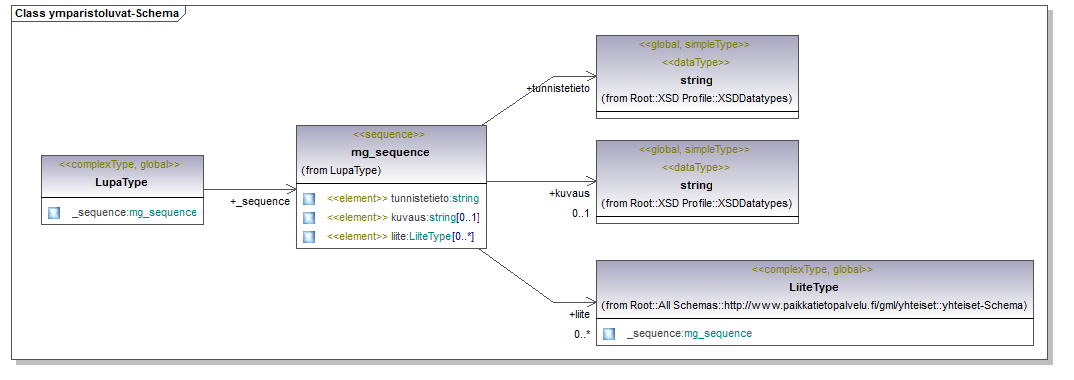Screen dimensions: 1074x380
Task: Click the attribute icon in the LiiteType class box
Action: (609, 333)
